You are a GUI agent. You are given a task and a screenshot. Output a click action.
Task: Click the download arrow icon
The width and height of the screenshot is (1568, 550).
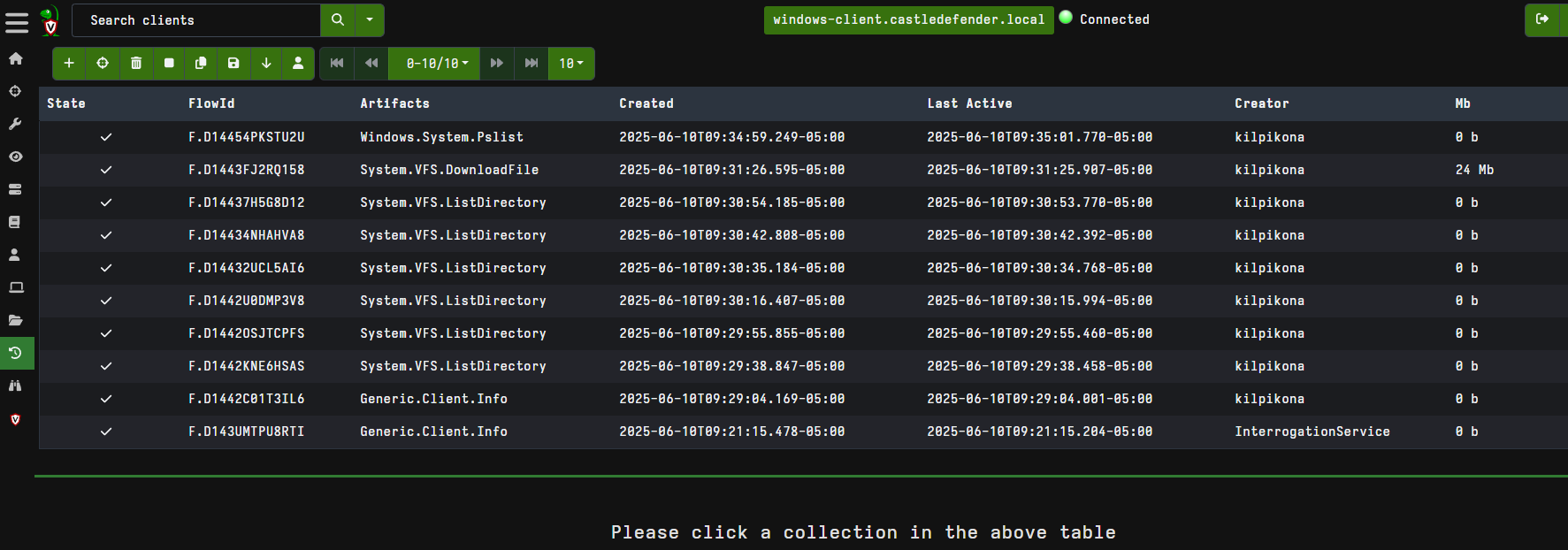266,63
